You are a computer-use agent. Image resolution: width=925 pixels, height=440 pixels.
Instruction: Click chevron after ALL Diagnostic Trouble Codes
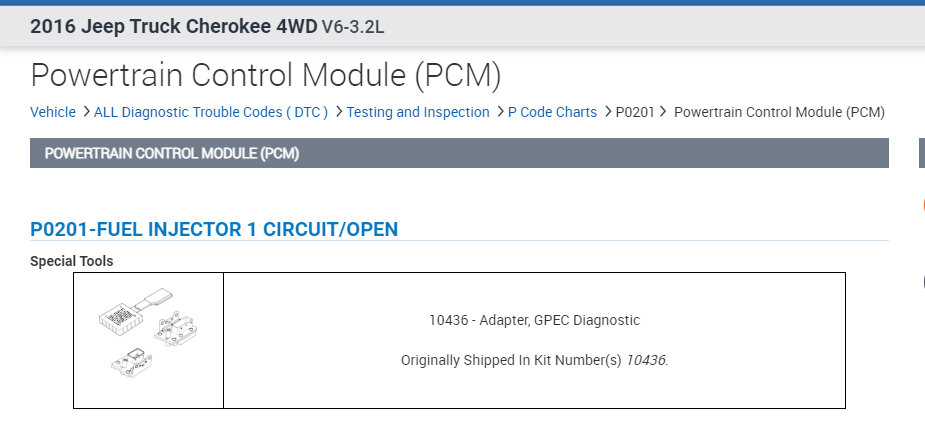click(339, 112)
